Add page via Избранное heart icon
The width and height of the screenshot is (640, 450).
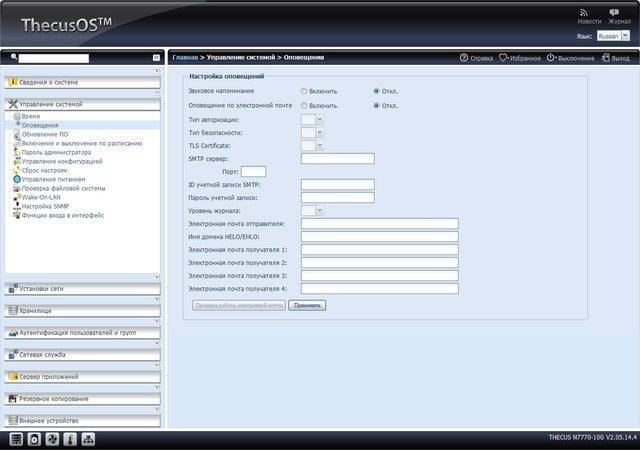[x=504, y=58]
